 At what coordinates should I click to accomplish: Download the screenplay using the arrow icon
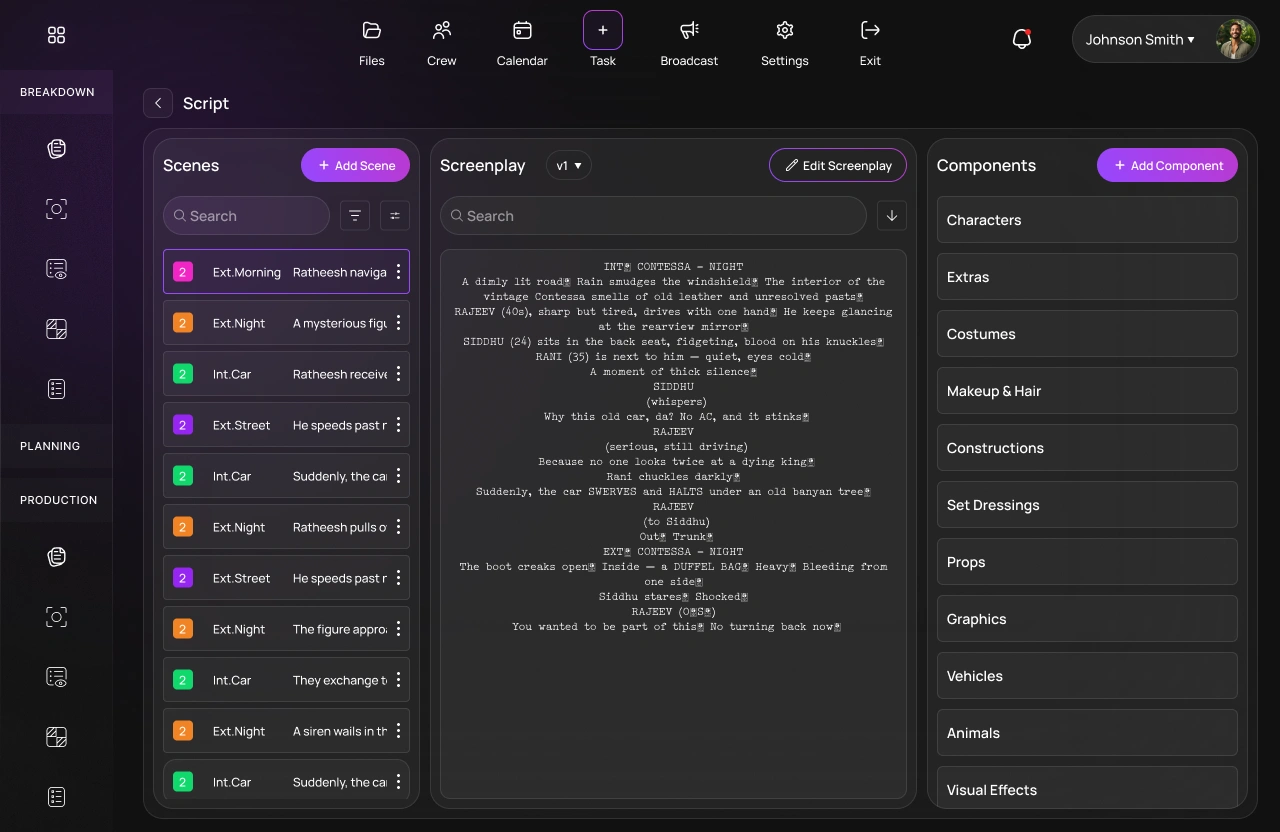891,215
